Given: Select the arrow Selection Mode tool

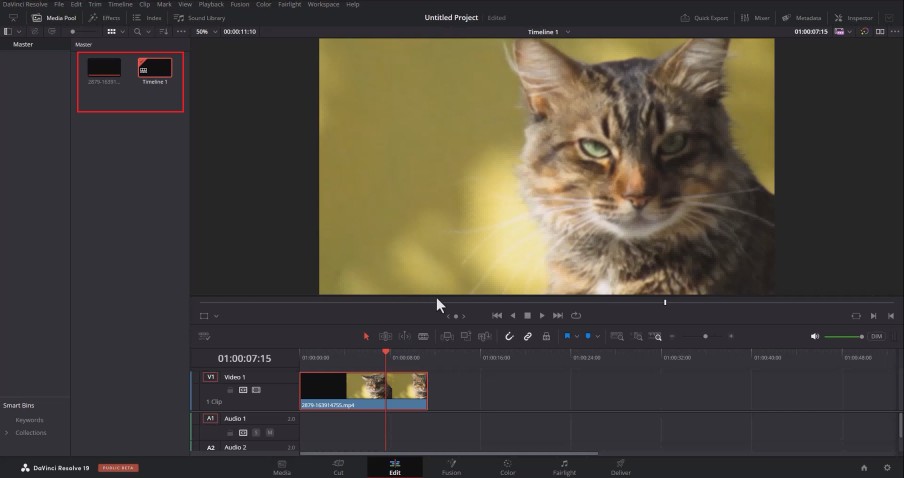Looking at the screenshot, I should pos(366,336).
